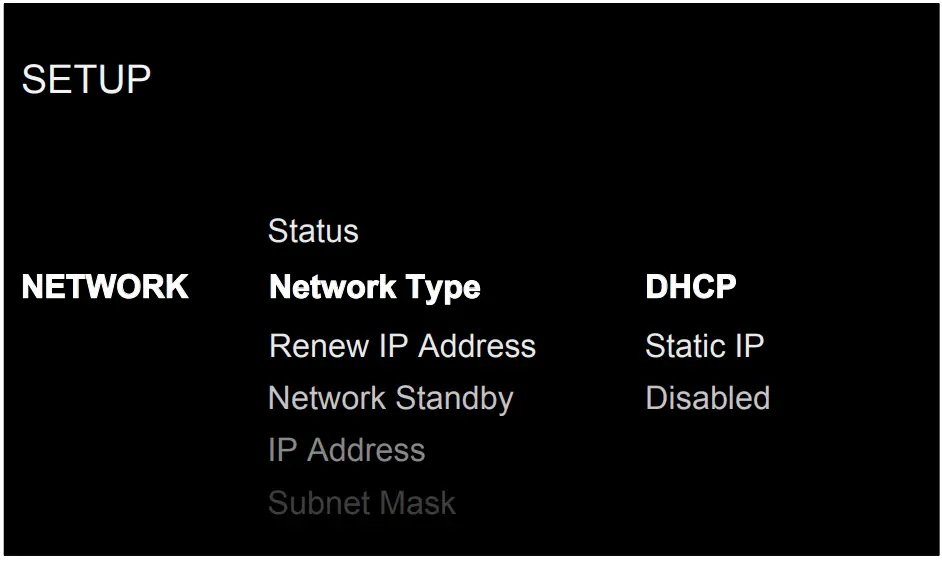Click the Subnet Mask entry

point(361,502)
